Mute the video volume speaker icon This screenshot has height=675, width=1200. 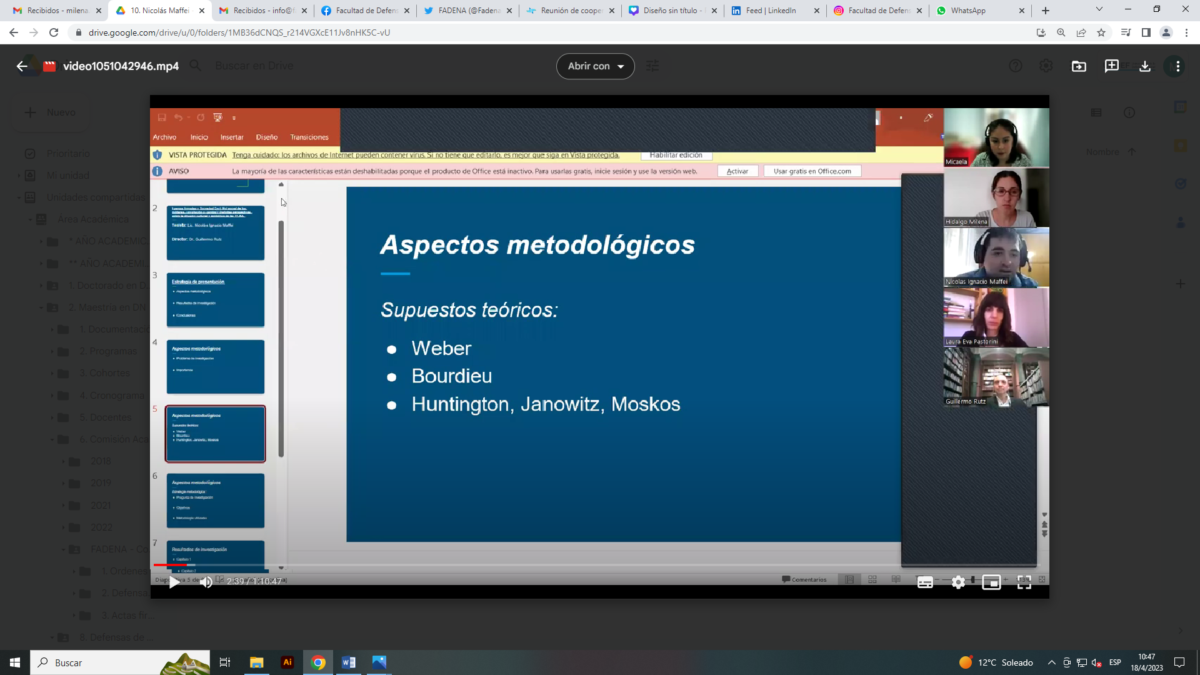[x=206, y=582]
